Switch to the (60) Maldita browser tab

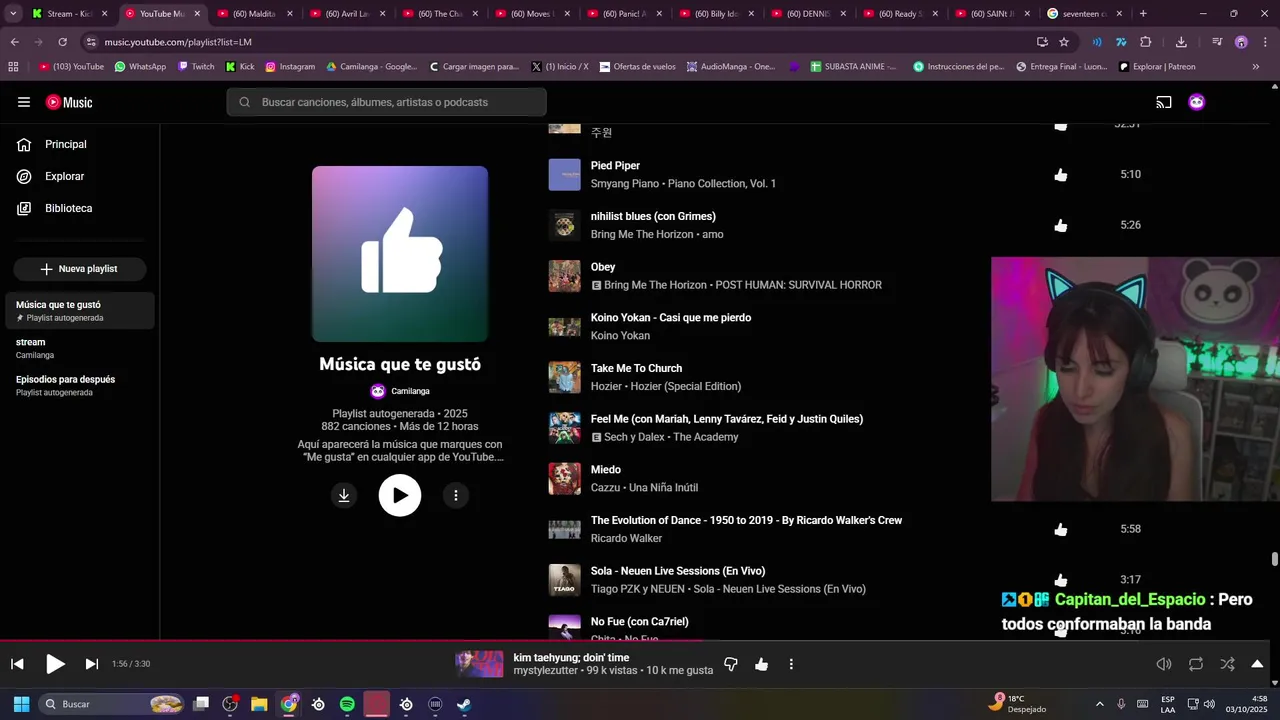coord(254,14)
